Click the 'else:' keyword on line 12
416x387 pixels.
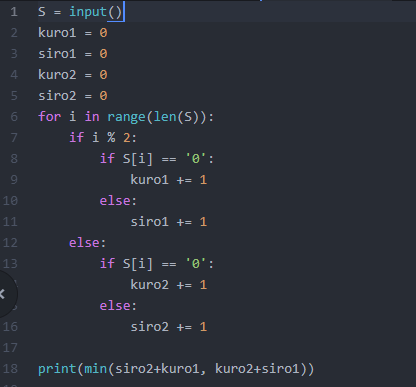87,243
